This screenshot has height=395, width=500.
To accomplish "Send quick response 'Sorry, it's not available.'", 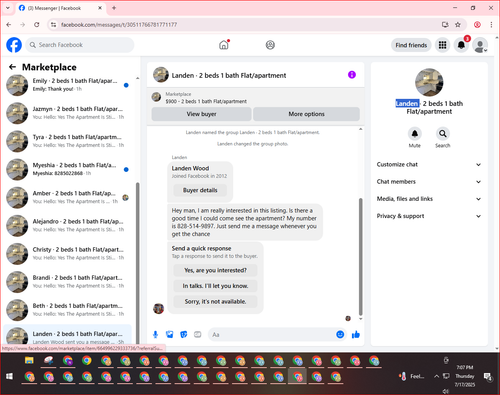I will 215,302.
